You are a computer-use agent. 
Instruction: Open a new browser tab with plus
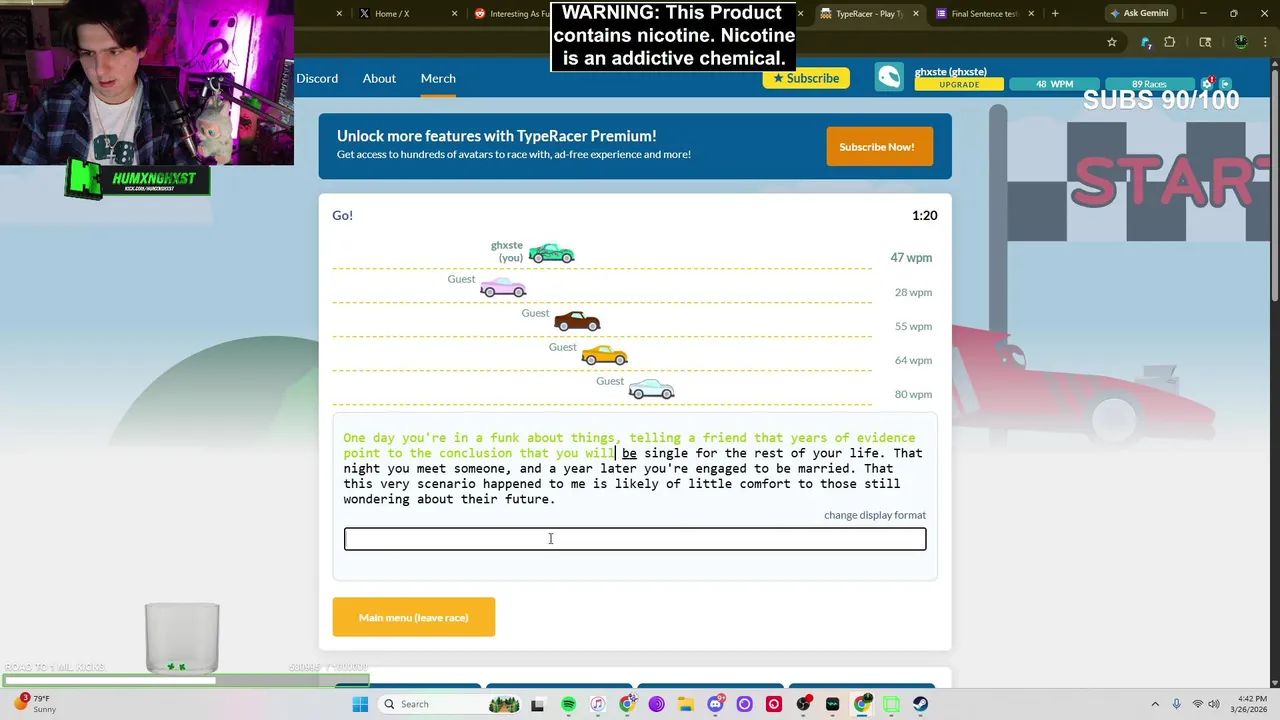coord(1055,14)
